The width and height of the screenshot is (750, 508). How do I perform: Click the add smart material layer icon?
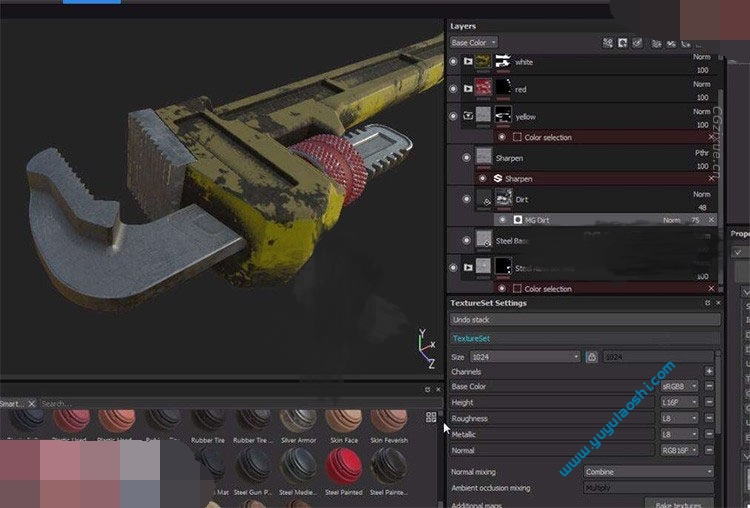point(671,44)
